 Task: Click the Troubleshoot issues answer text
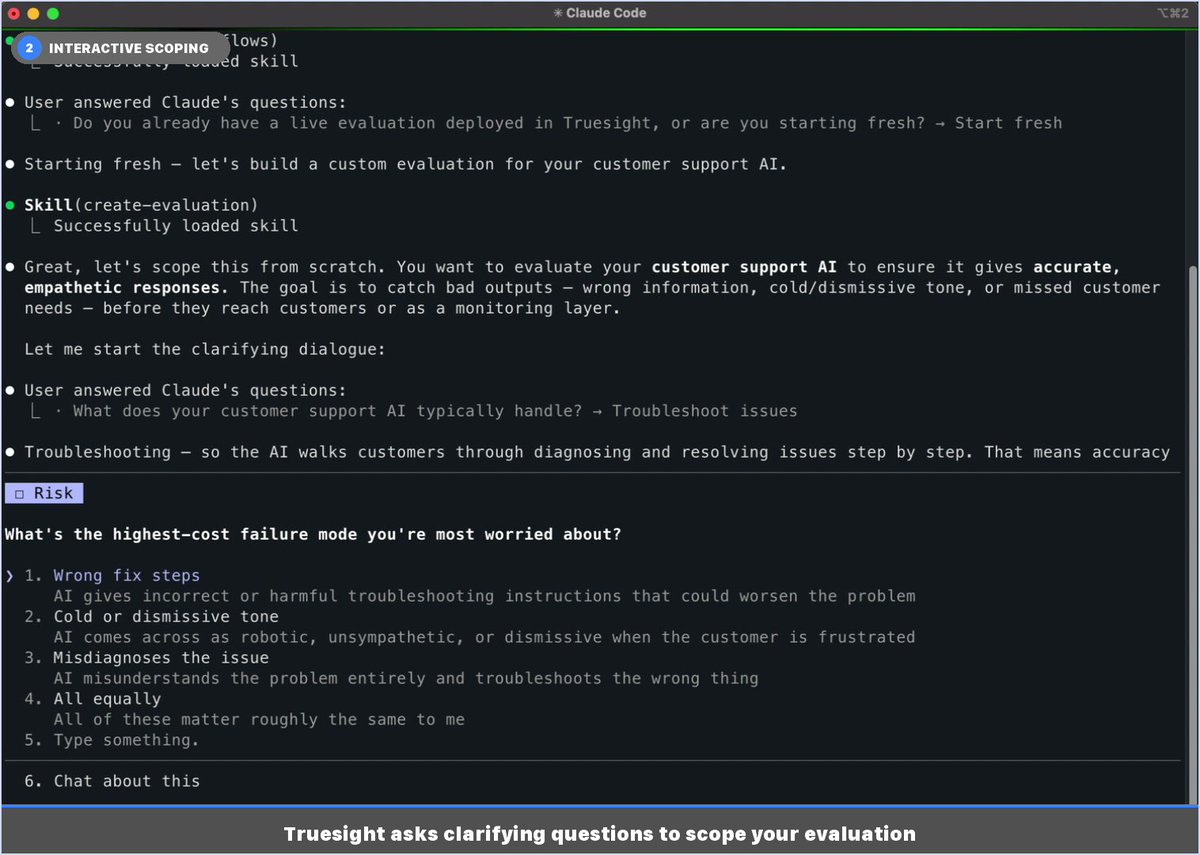pos(704,411)
